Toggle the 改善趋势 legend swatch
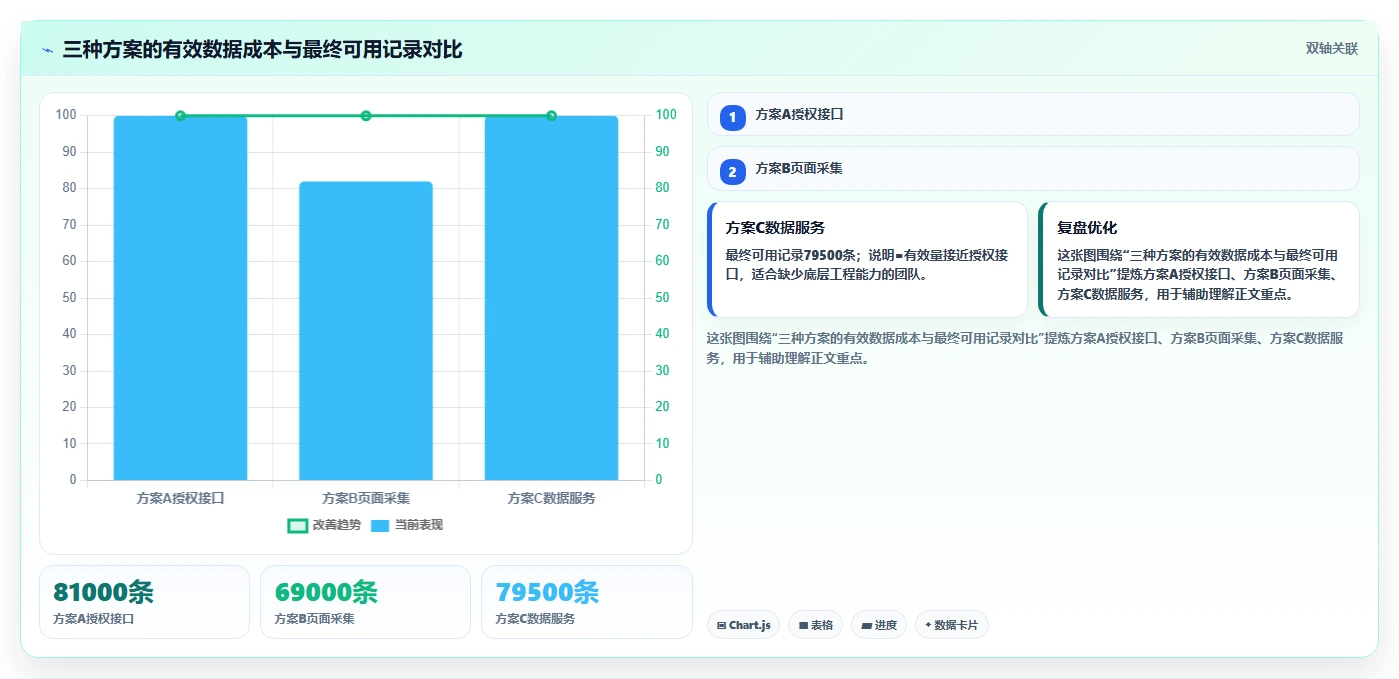1399x679 pixels. (x=297, y=525)
